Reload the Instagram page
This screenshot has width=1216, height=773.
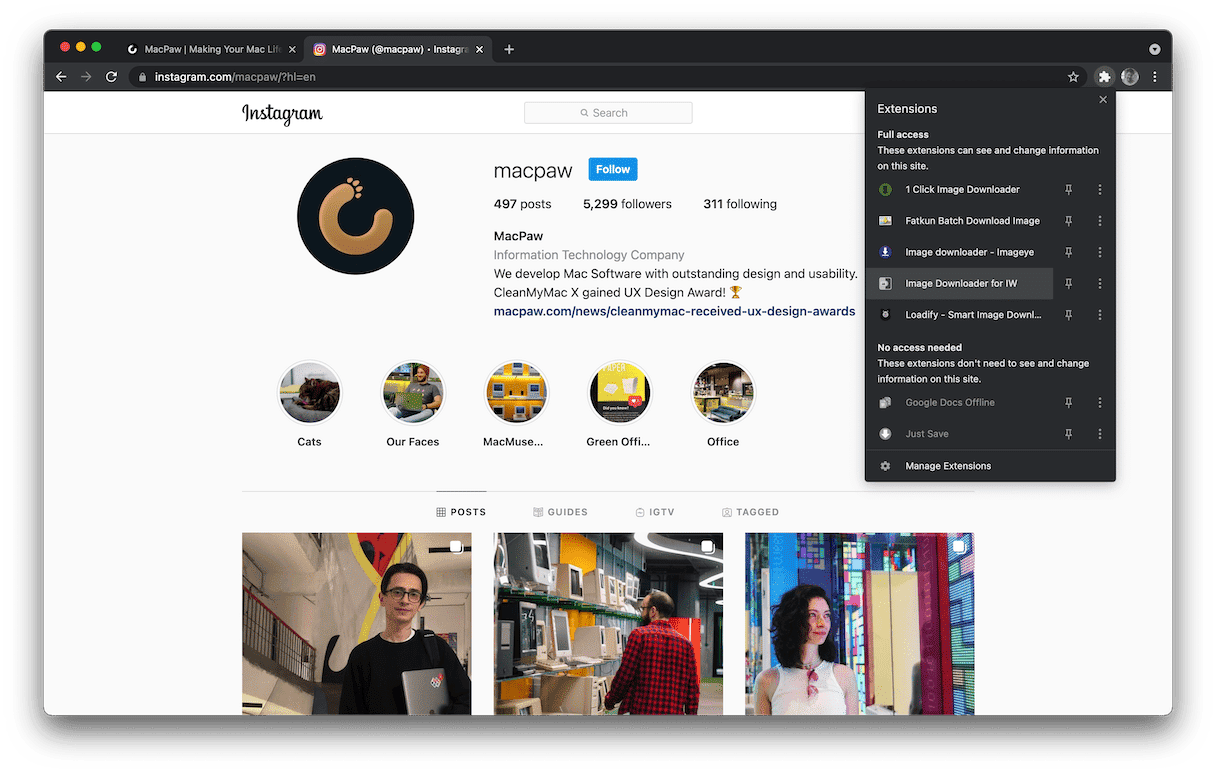point(112,77)
